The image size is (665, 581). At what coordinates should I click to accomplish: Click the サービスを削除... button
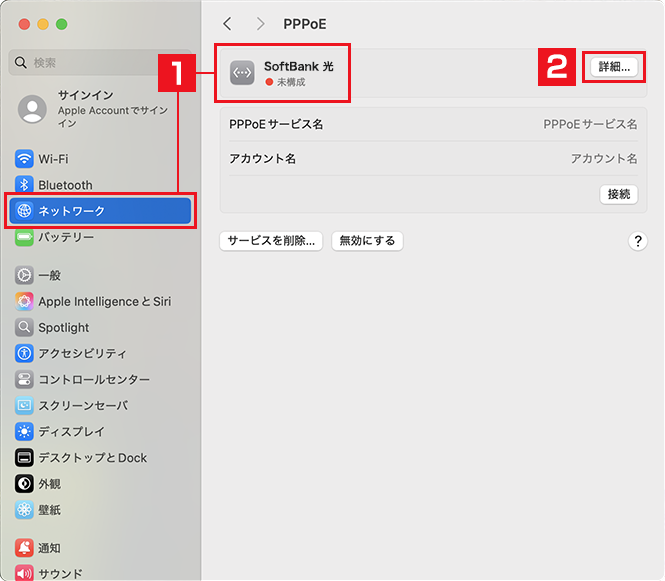click(271, 241)
